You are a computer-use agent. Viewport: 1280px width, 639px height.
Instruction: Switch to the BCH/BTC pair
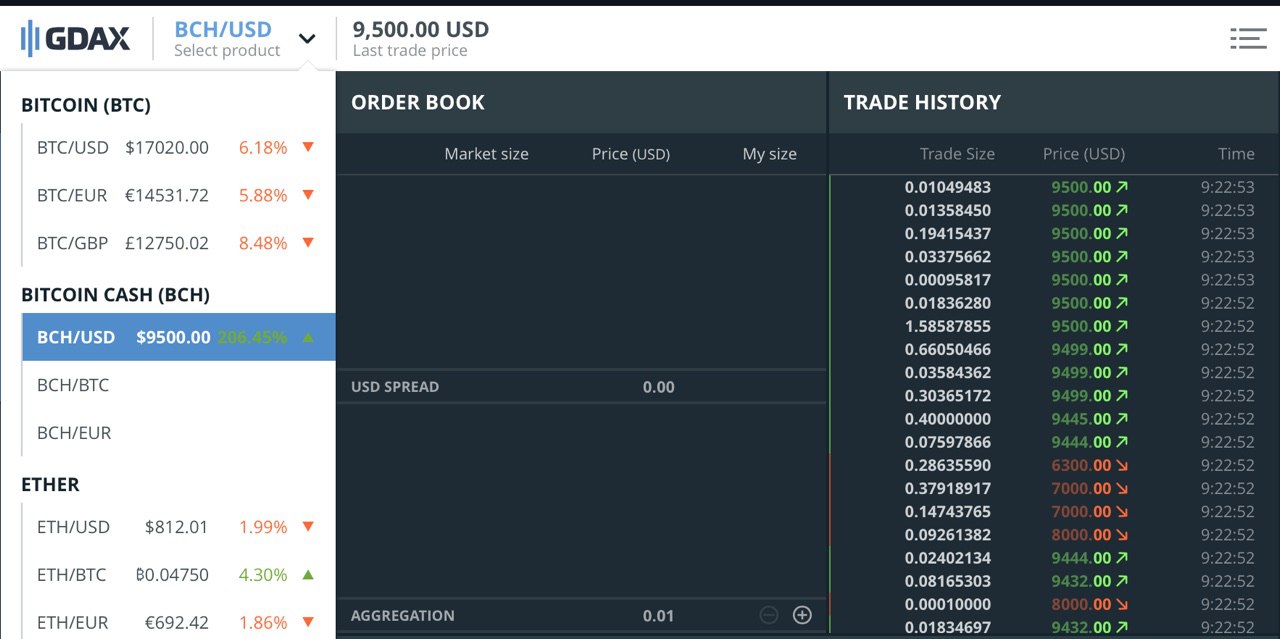click(179, 385)
